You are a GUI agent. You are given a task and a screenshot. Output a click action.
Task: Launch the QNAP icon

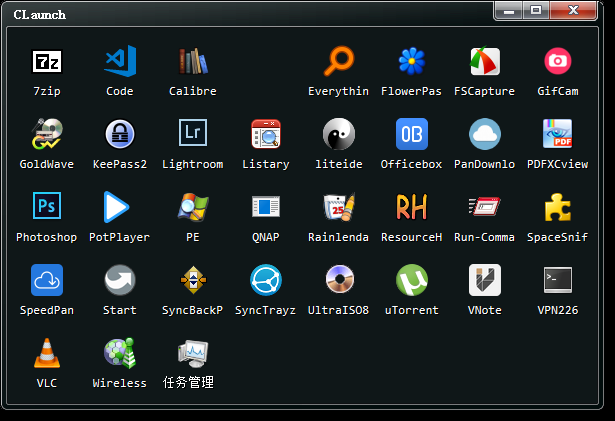[x=266, y=206]
